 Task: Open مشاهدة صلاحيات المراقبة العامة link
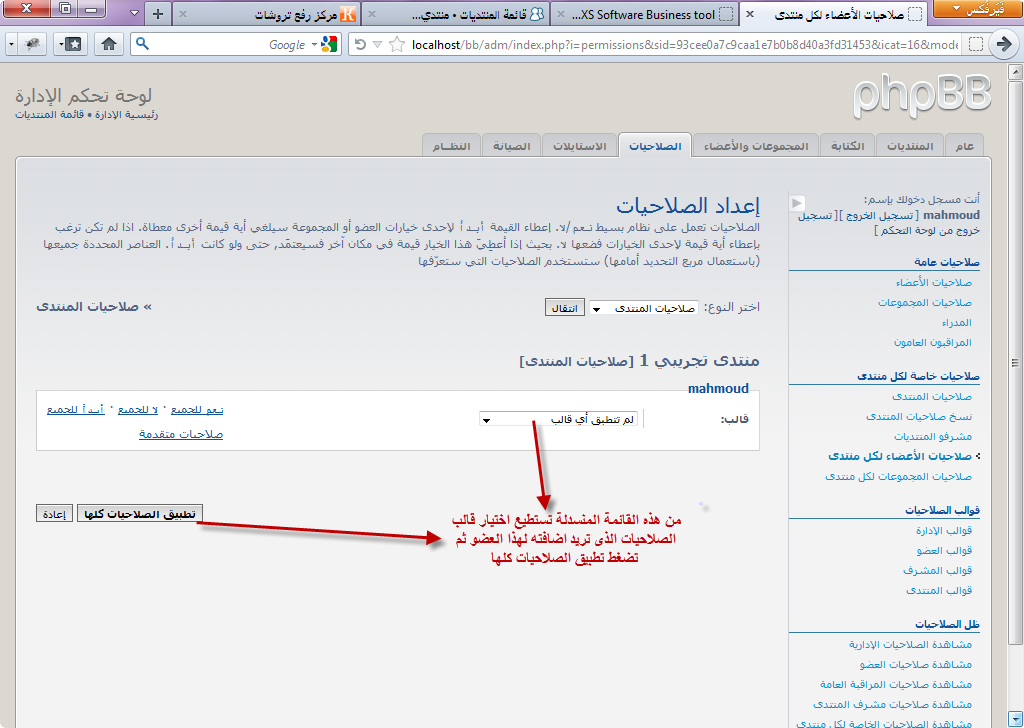(896, 685)
